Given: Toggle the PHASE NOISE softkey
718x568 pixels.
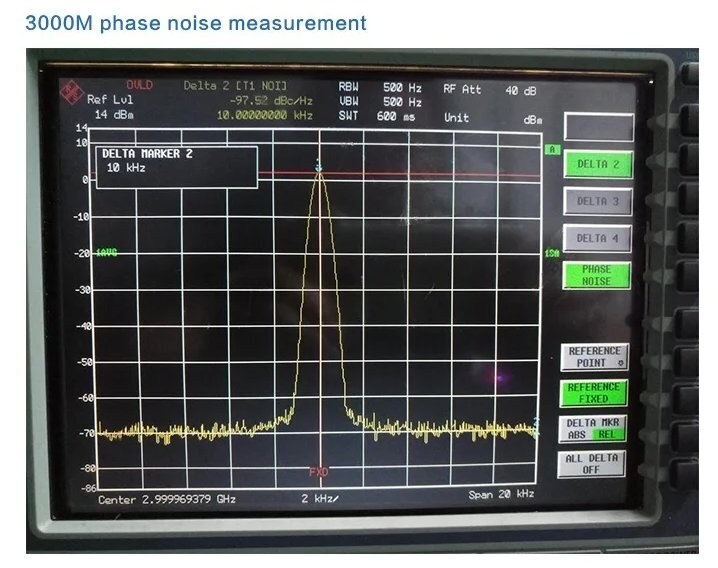Looking at the screenshot, I should (597, 275).
